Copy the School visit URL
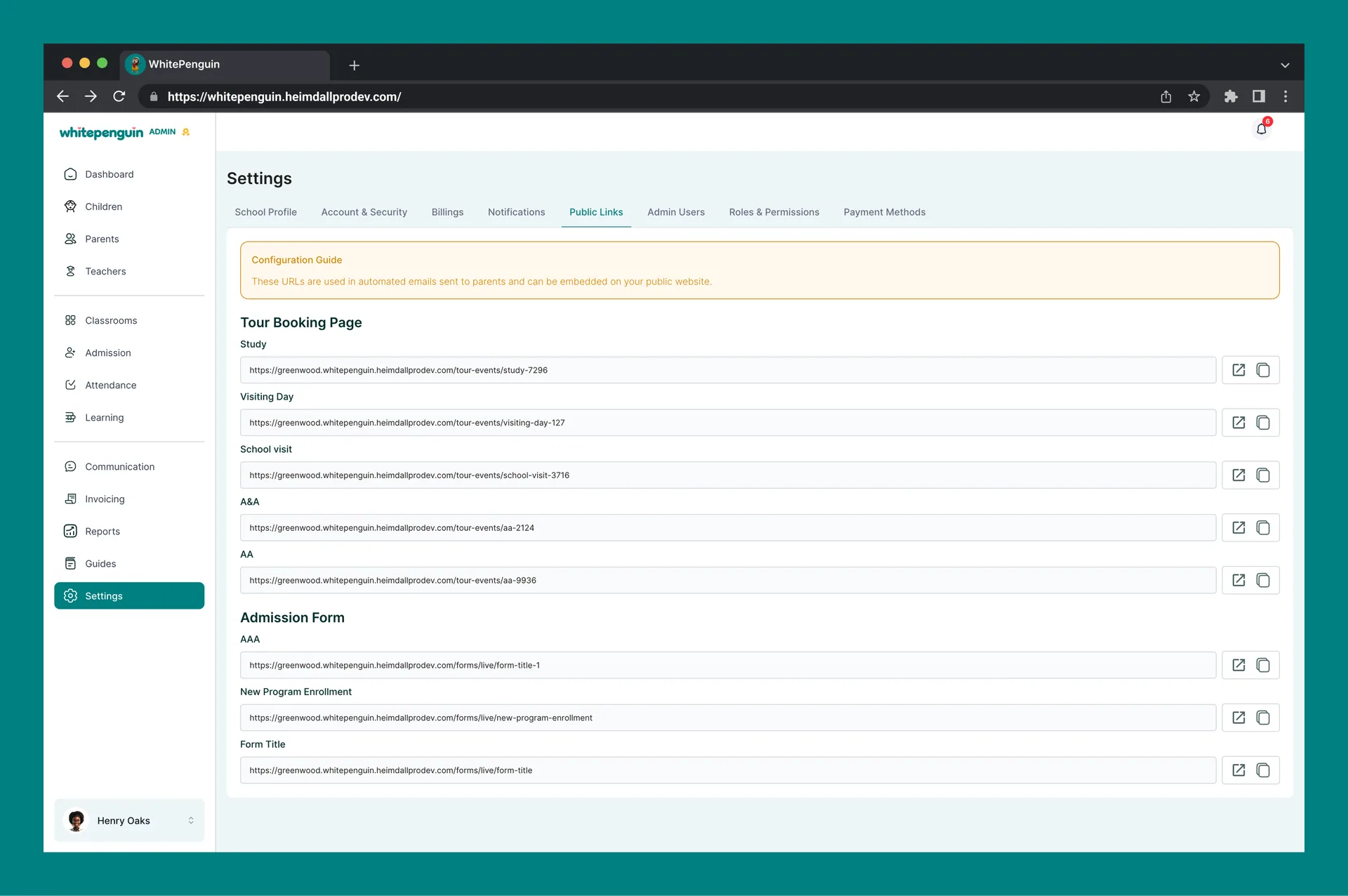 [1263, 475]
